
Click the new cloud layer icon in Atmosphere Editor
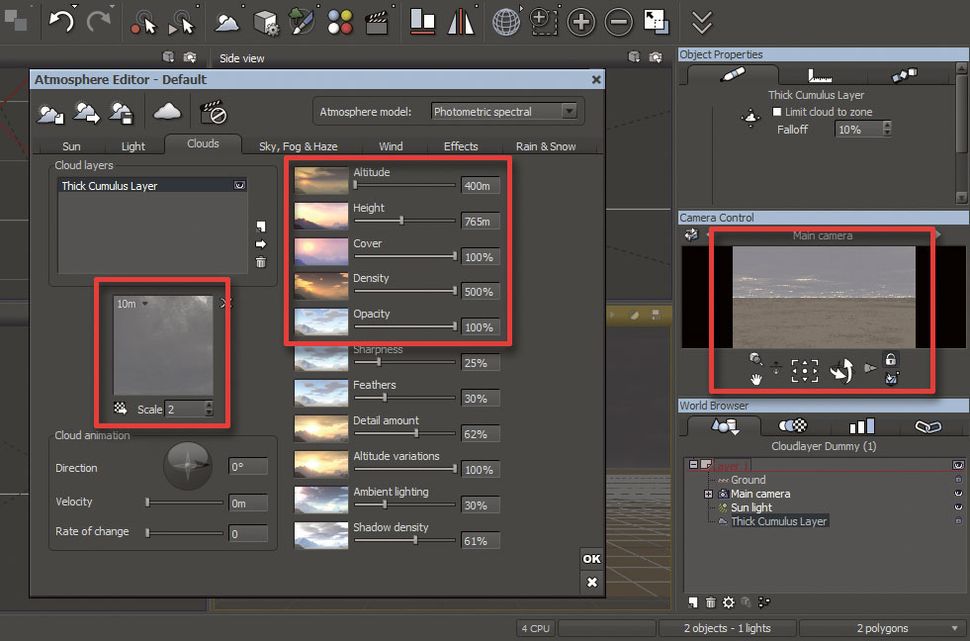[x=165, y=112]
